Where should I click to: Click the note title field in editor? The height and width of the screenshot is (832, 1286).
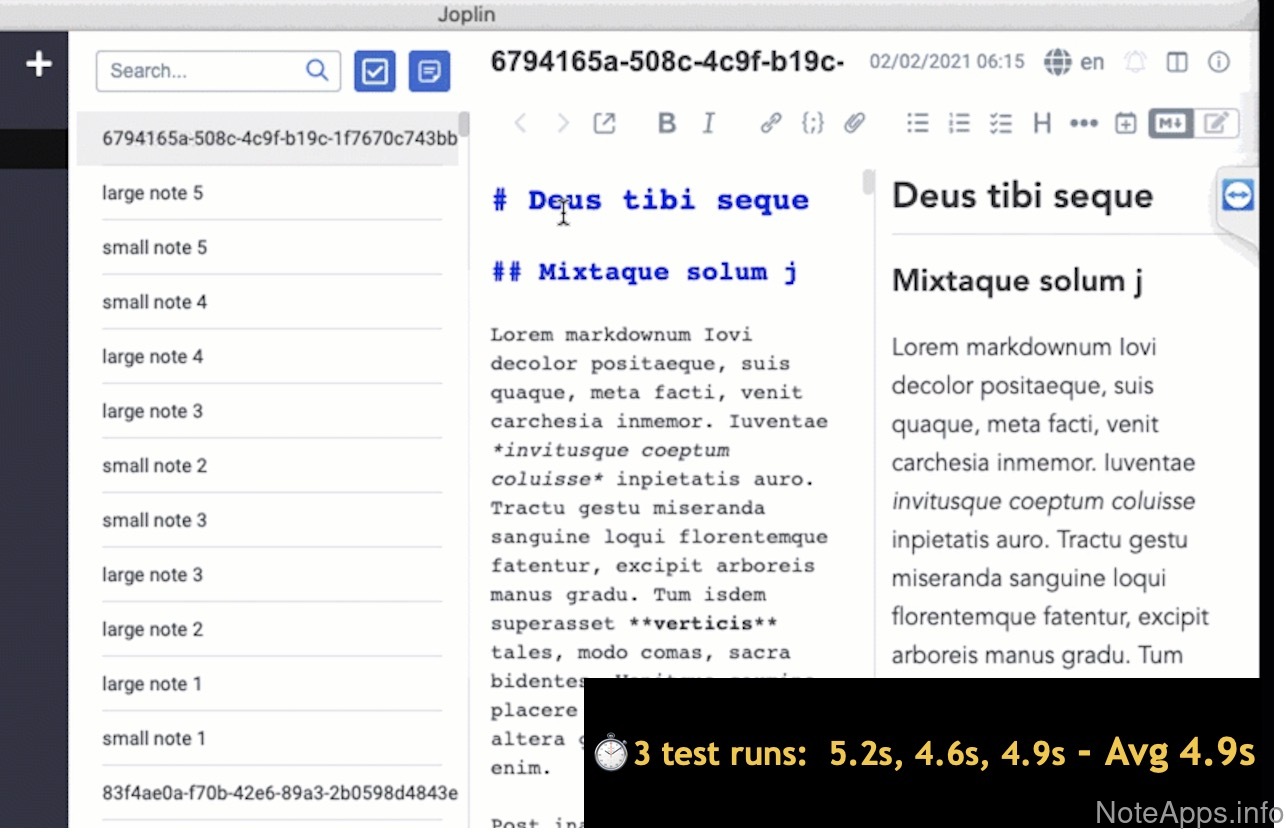666,62
